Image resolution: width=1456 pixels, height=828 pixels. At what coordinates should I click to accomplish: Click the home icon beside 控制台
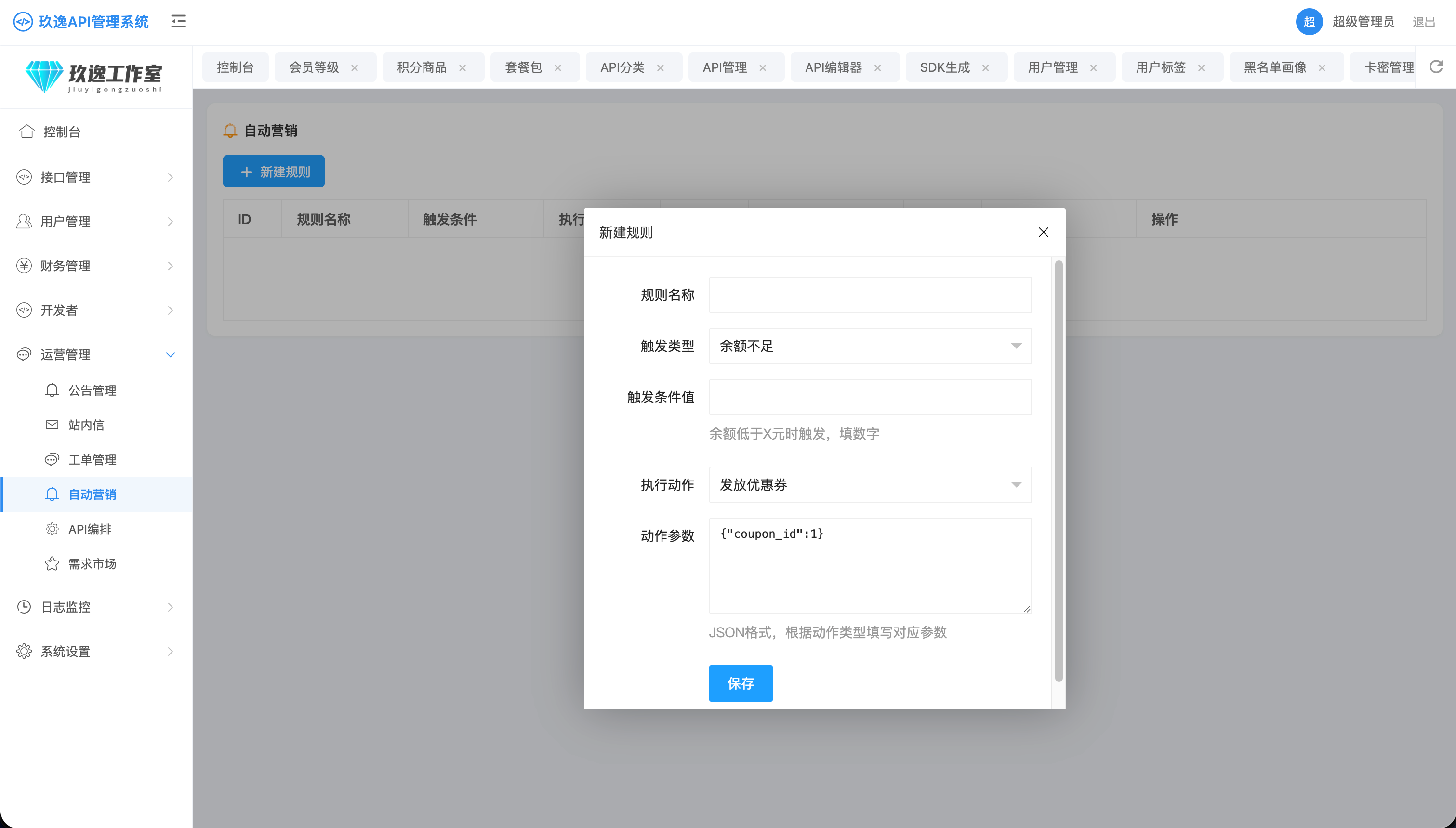(26, 132)
